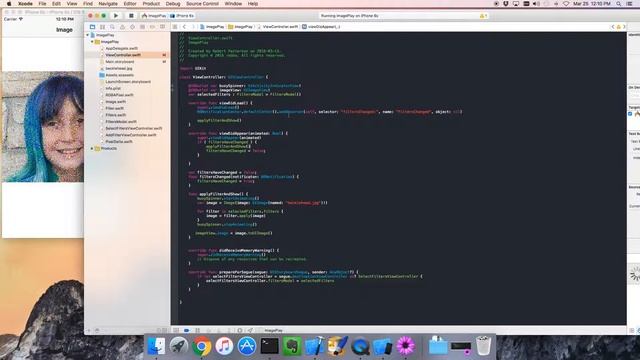
Task: Open Google Chrome from the Dock
Action: [201, 346]
